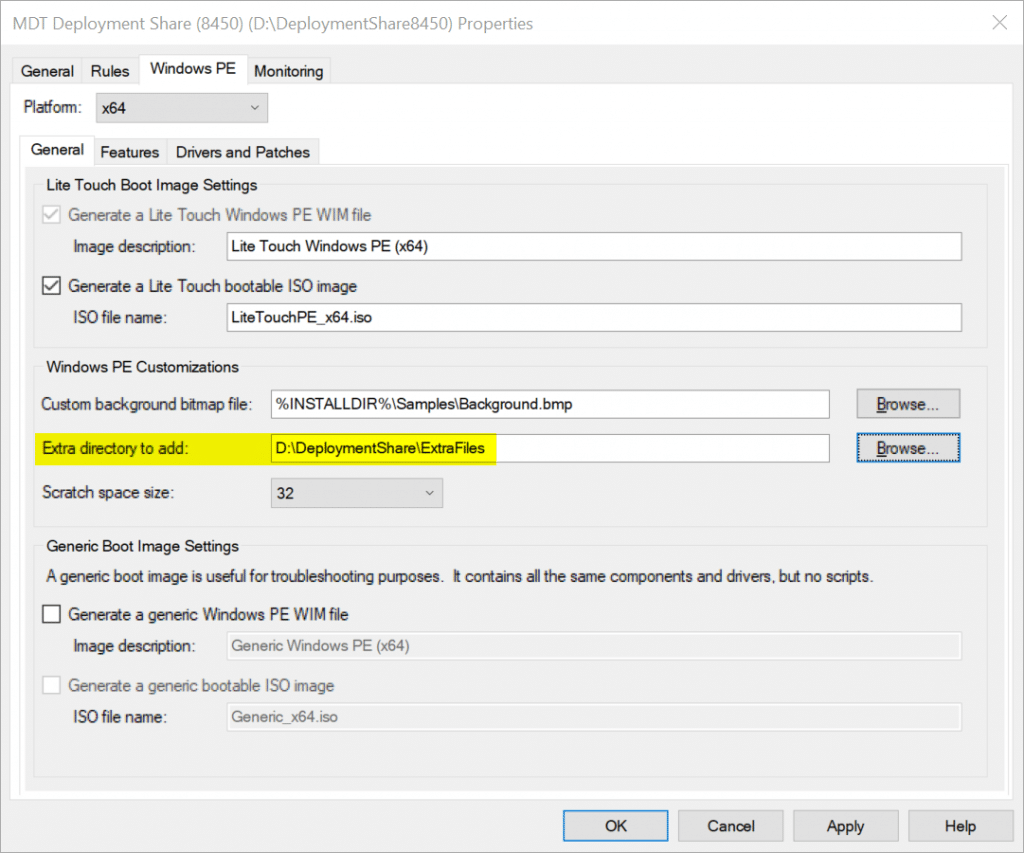
Task: Click the Lite Touch Boot Image Settings heading
Action: [x=152, y=185]
